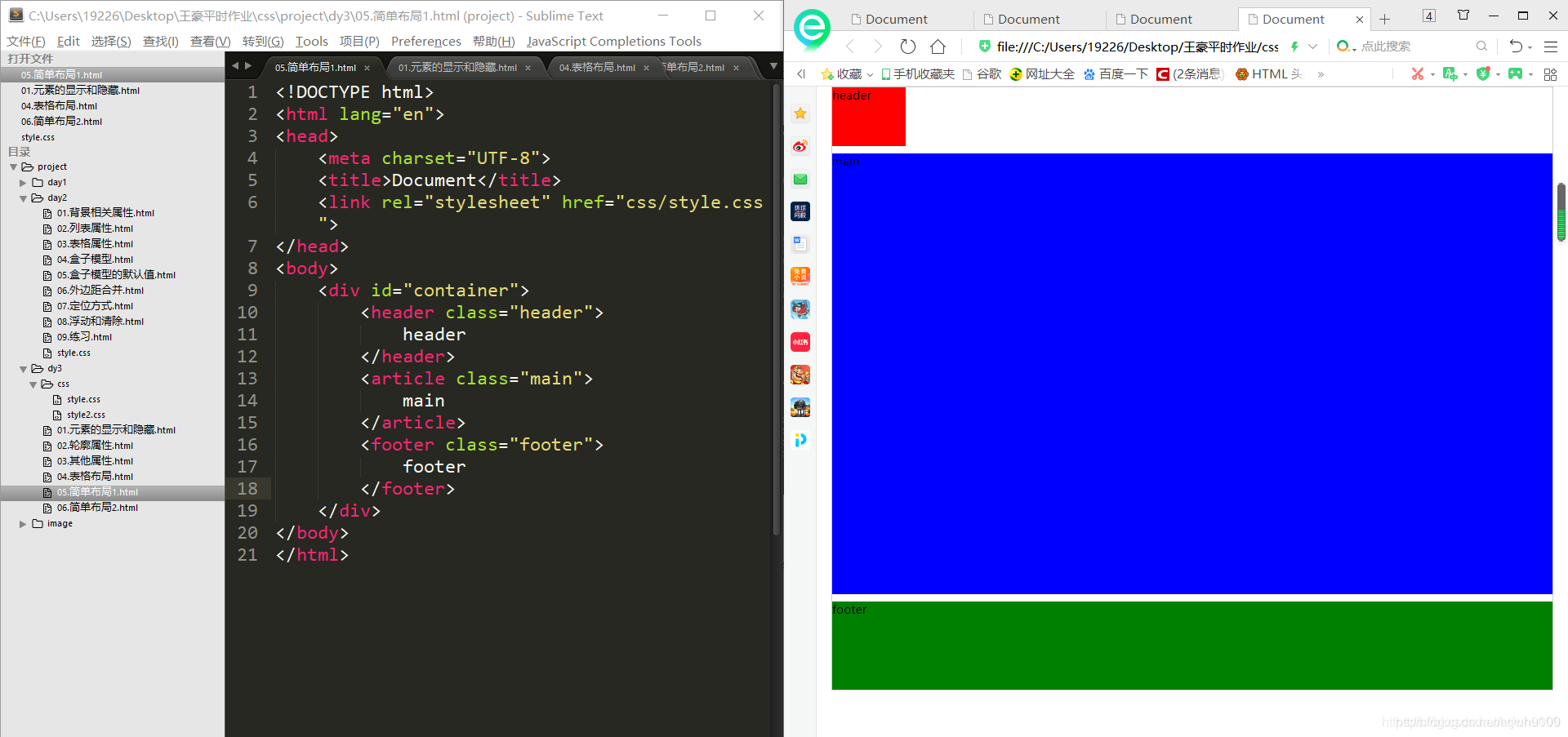Switch to 01.元素的显示和隐藏.html editor tab
Image resolution: width=1568 pixels, height=737 pixels.
point(457,68)
